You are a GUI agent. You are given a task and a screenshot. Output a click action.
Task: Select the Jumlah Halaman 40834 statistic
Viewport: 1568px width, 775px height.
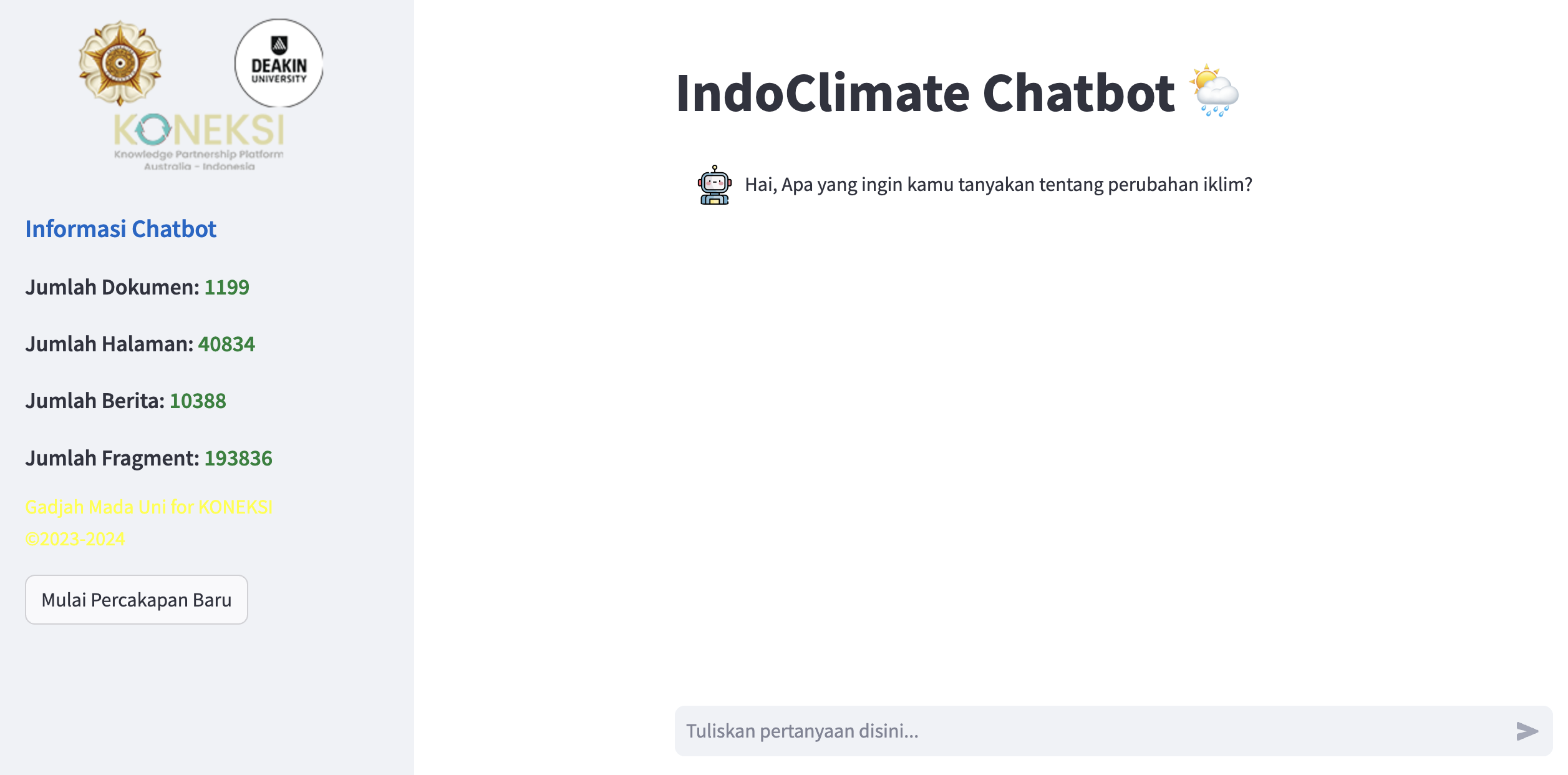(x=140, y=344)
